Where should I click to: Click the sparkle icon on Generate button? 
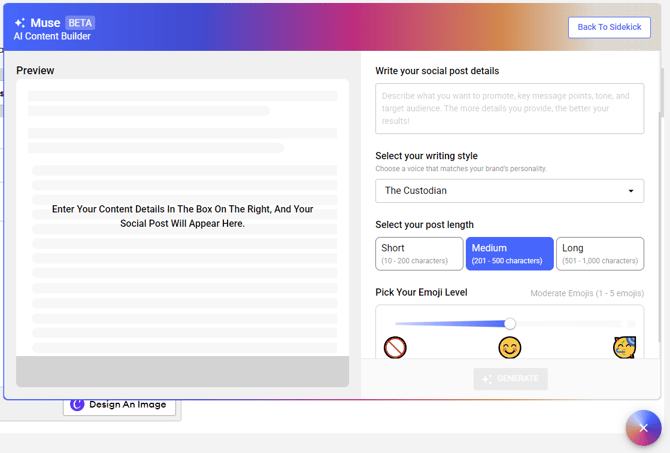click(487, 379)
